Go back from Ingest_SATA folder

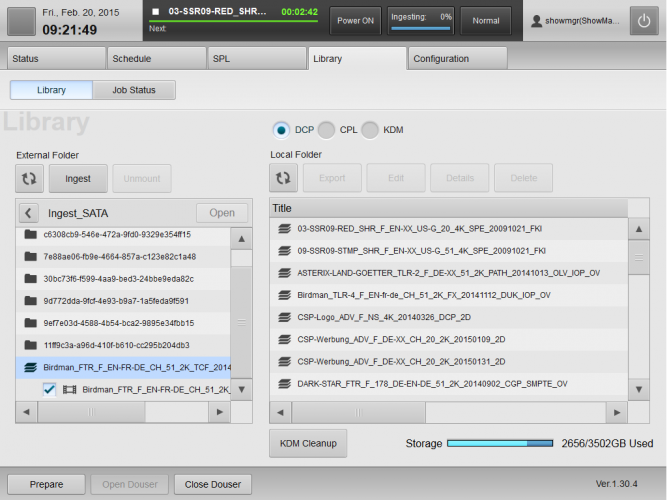29,213
